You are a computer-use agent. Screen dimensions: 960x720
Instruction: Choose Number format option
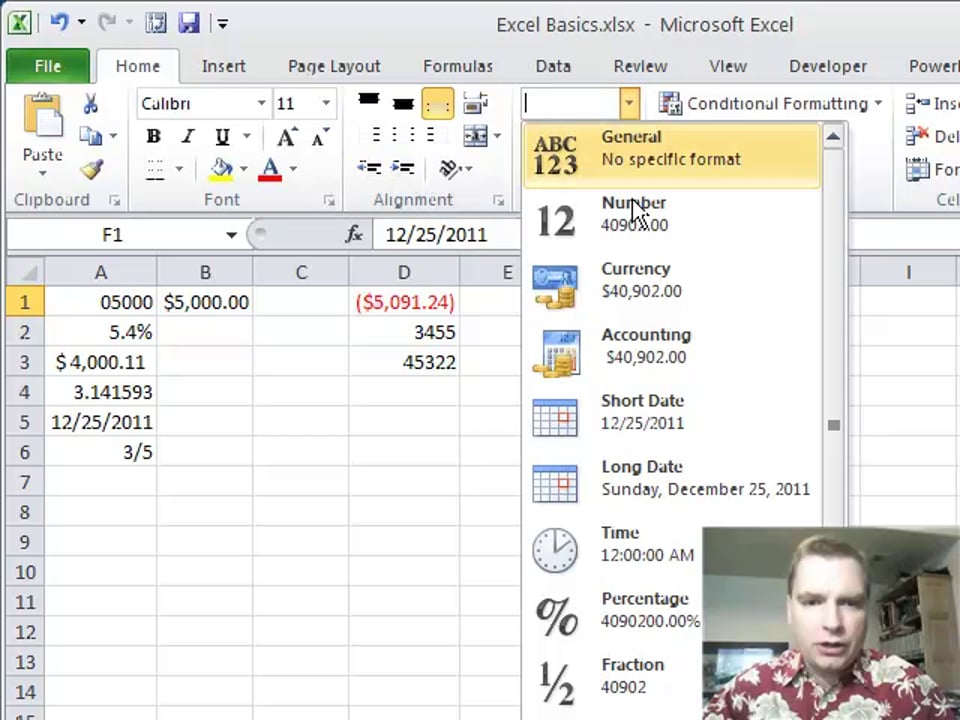click(x=672, y=220)
